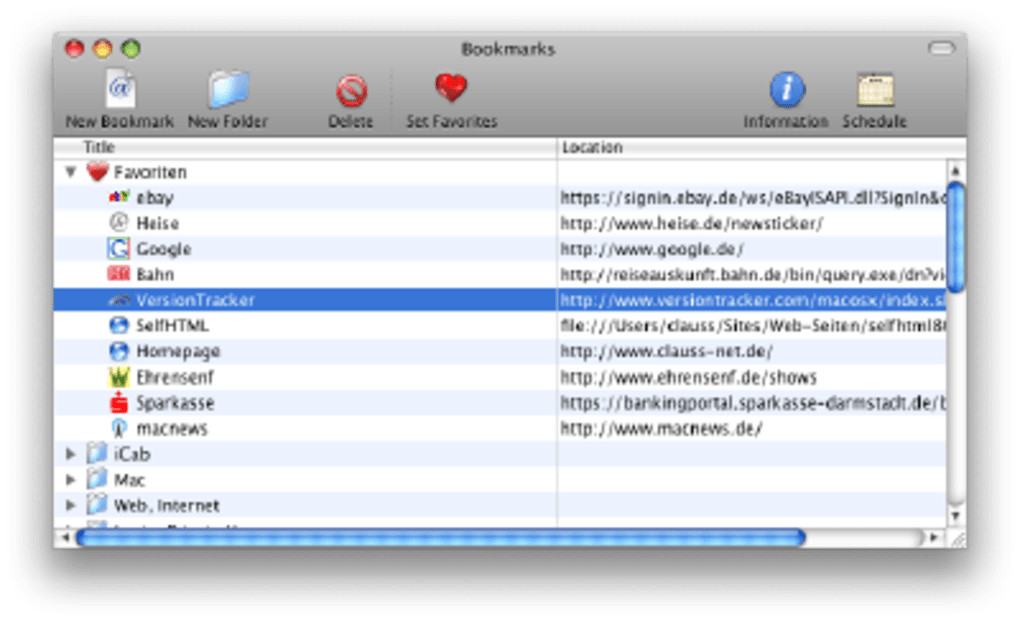Expand the Mac folder

pos(71,480)
